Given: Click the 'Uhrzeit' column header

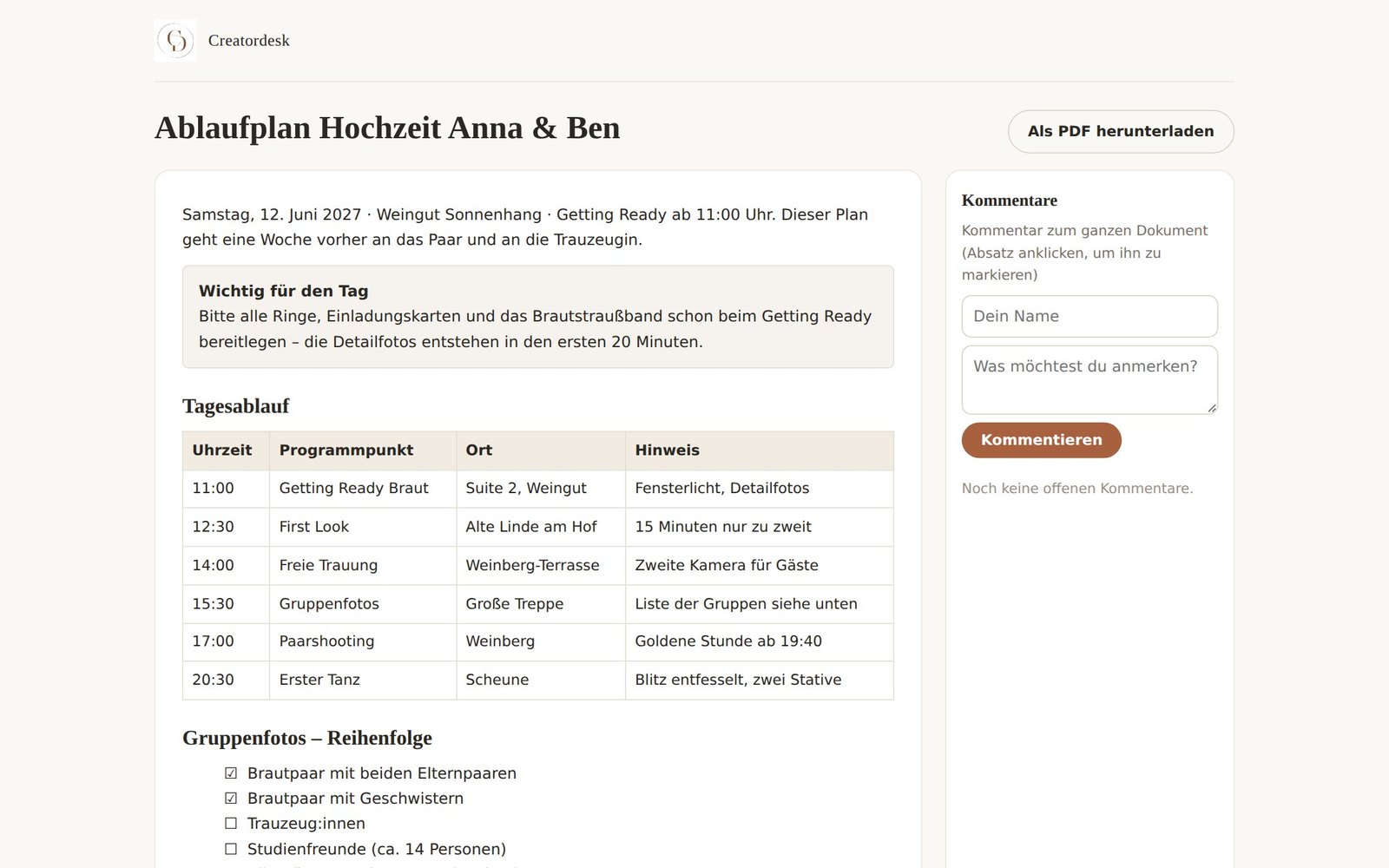Looking at the screenshot, I should (x=226, y=450).
